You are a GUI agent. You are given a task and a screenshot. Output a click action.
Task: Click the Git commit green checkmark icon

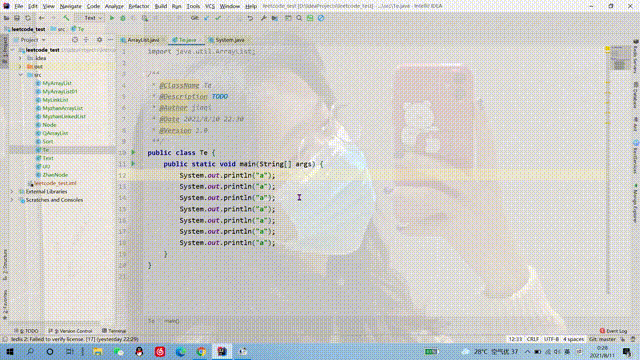218,18
